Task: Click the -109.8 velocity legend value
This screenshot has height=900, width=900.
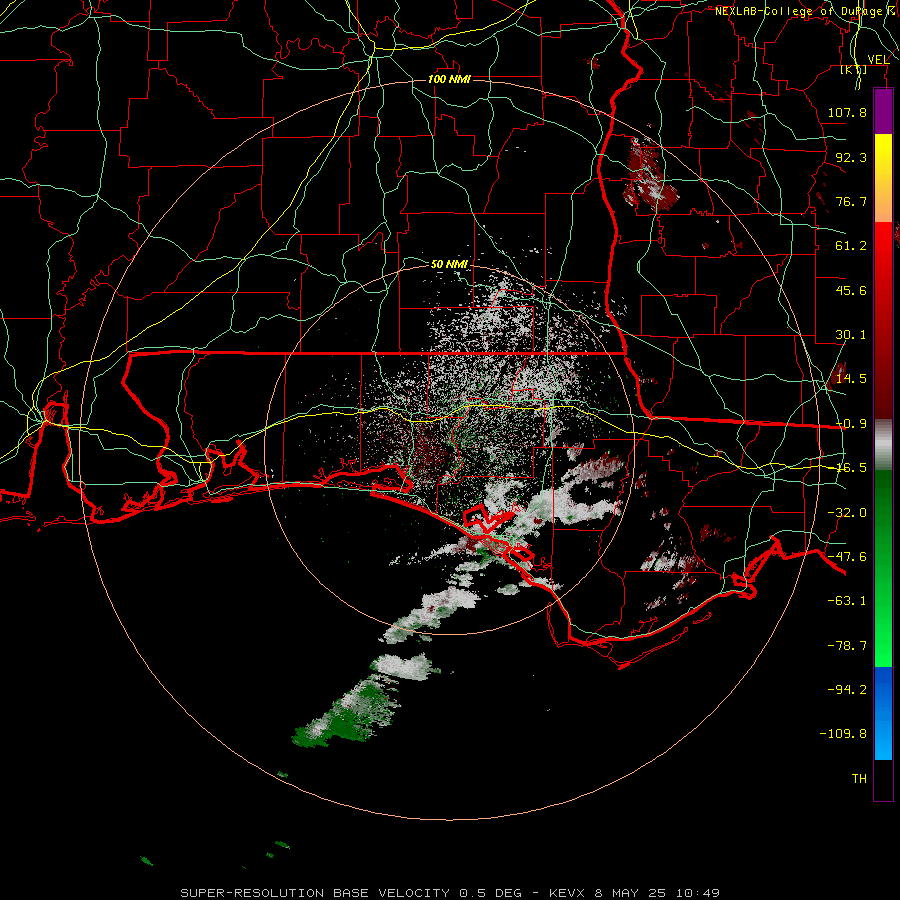Action: pyautogui.click(x=843, y=734)
